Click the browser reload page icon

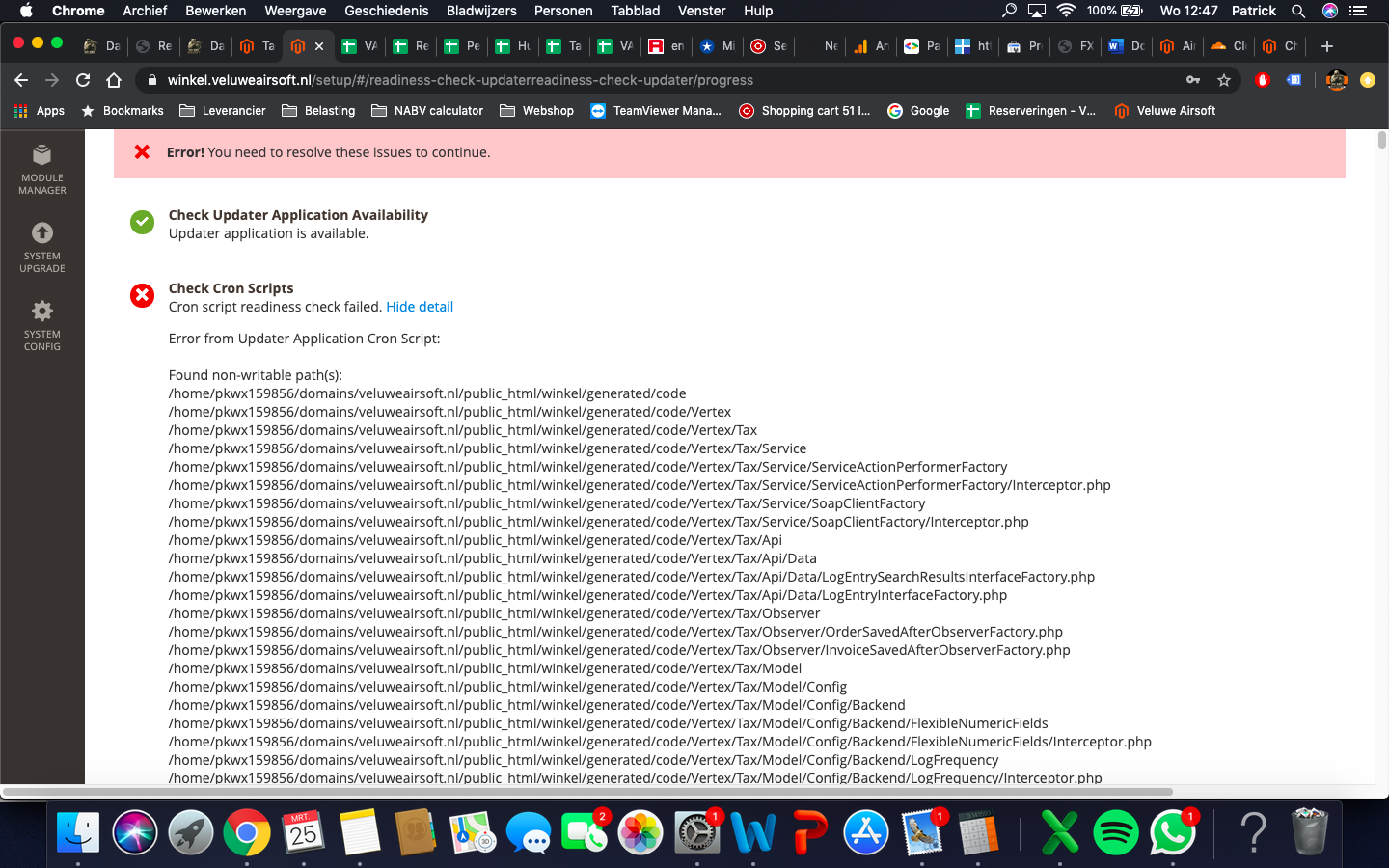tap(83, 80)
